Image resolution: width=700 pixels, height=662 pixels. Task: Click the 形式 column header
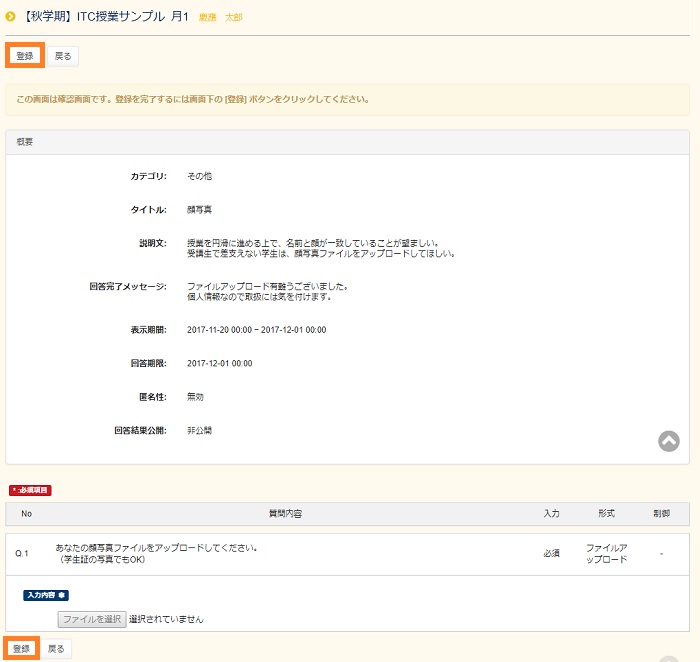[x=606, y=513]
